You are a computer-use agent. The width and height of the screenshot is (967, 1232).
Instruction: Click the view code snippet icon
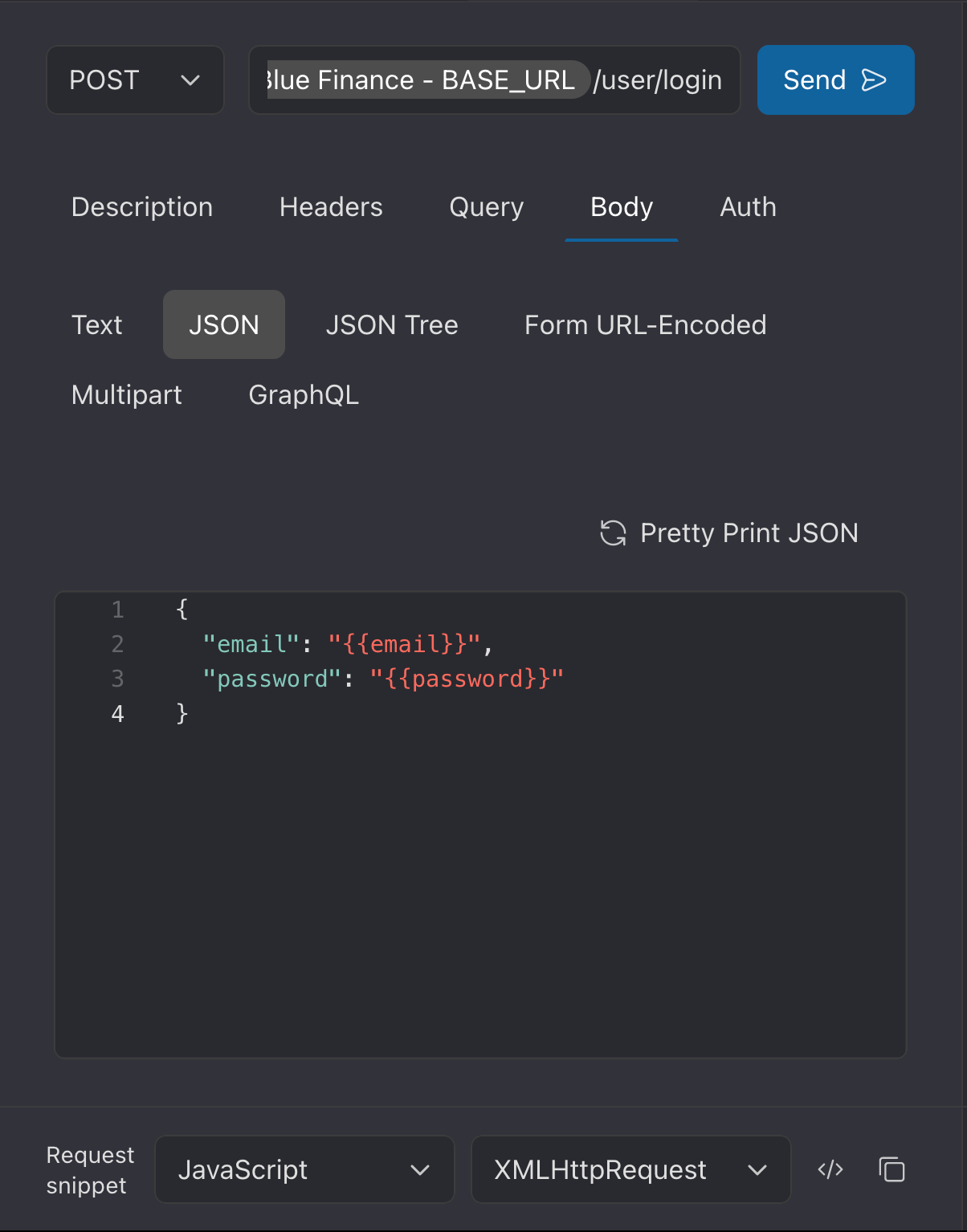(830, 1169)
